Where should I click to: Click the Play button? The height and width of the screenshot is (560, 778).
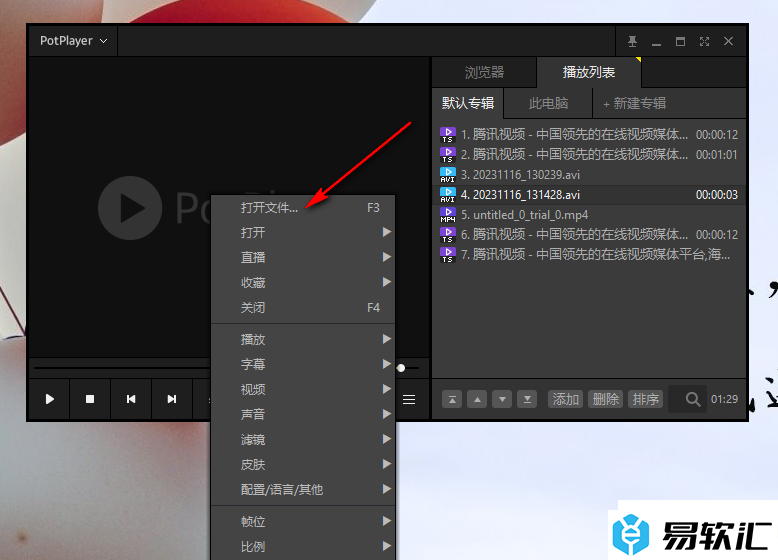click(x=50, y=399)
